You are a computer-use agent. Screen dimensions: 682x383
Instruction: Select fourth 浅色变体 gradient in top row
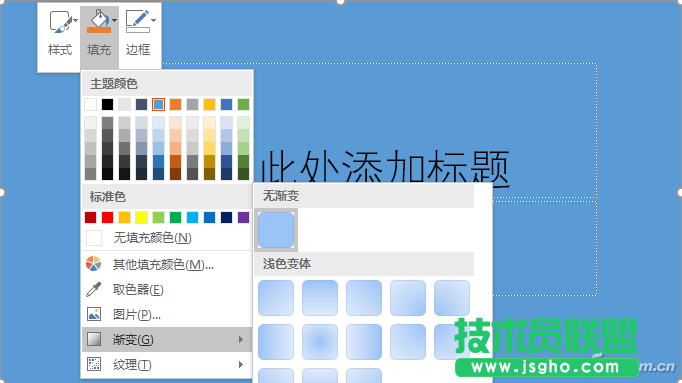pyautogui.click(x=408, y=298)
